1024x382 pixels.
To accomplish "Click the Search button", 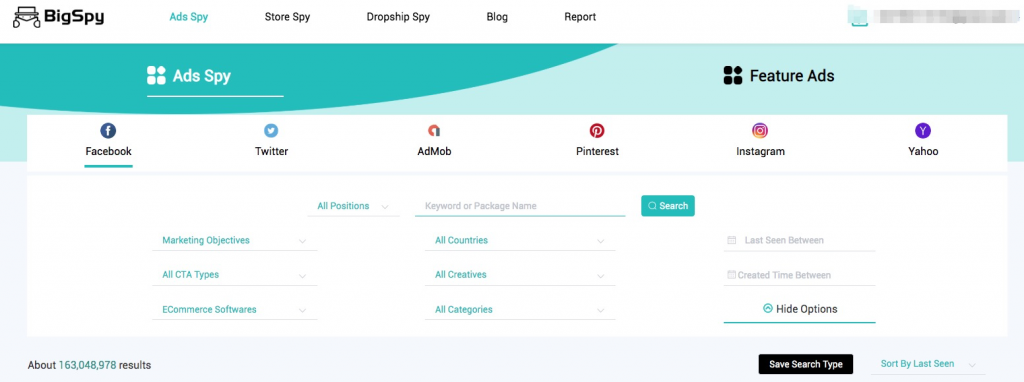I will [x=667, y=206].
